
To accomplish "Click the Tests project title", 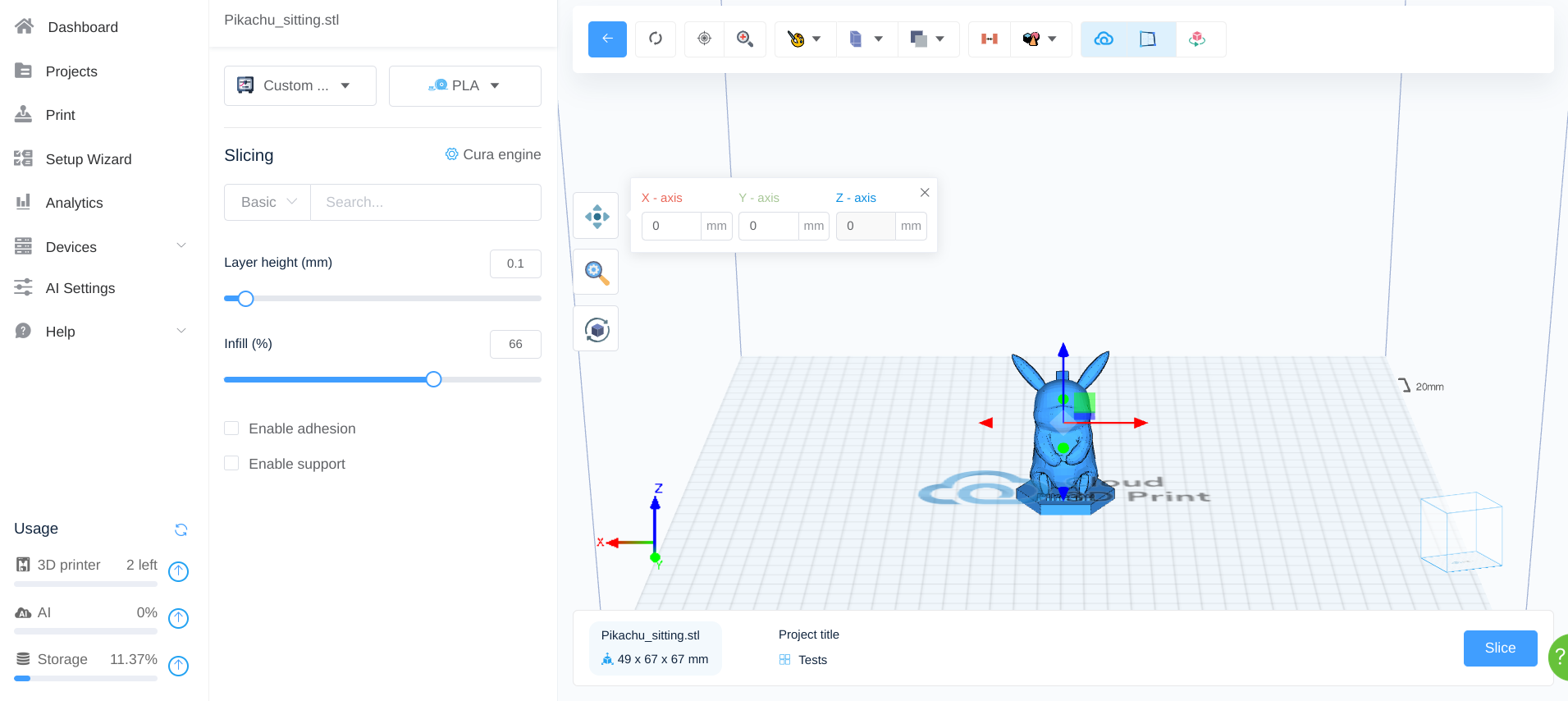I will point(812,660).
